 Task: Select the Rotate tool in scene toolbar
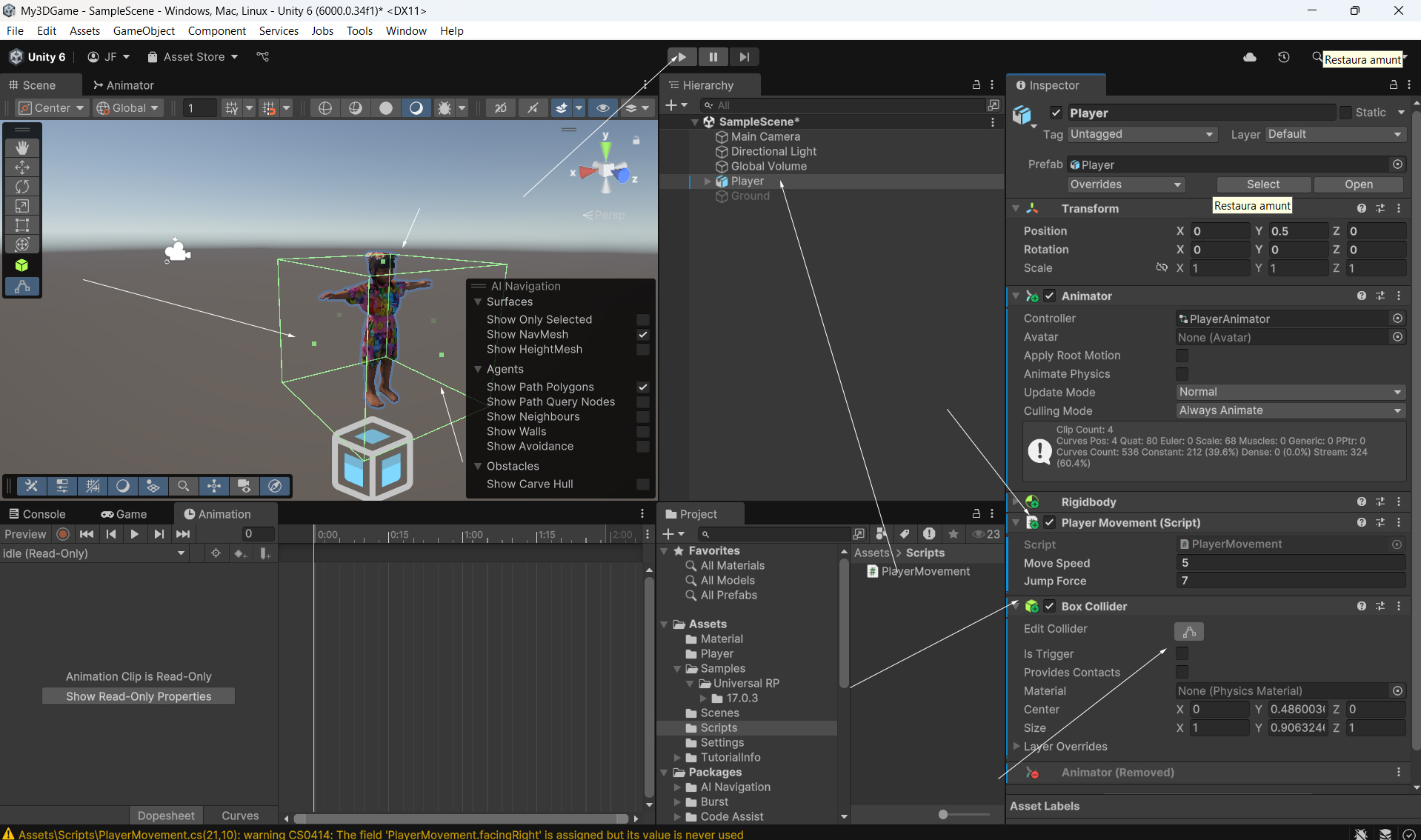pyautogui.click(x=22, y=187)
